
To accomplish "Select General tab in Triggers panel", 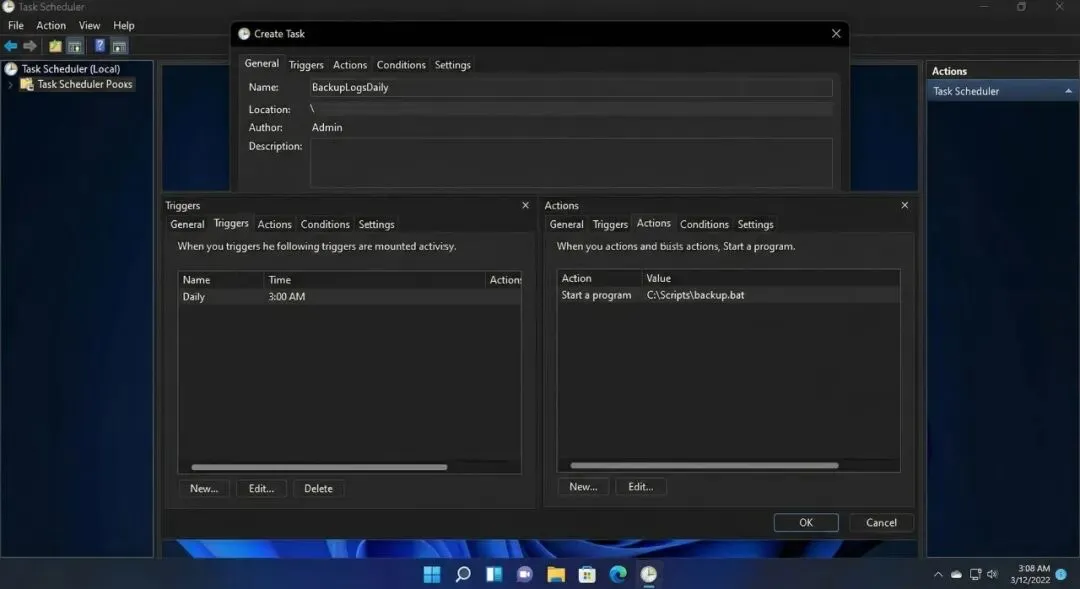I will click(187, 225).
